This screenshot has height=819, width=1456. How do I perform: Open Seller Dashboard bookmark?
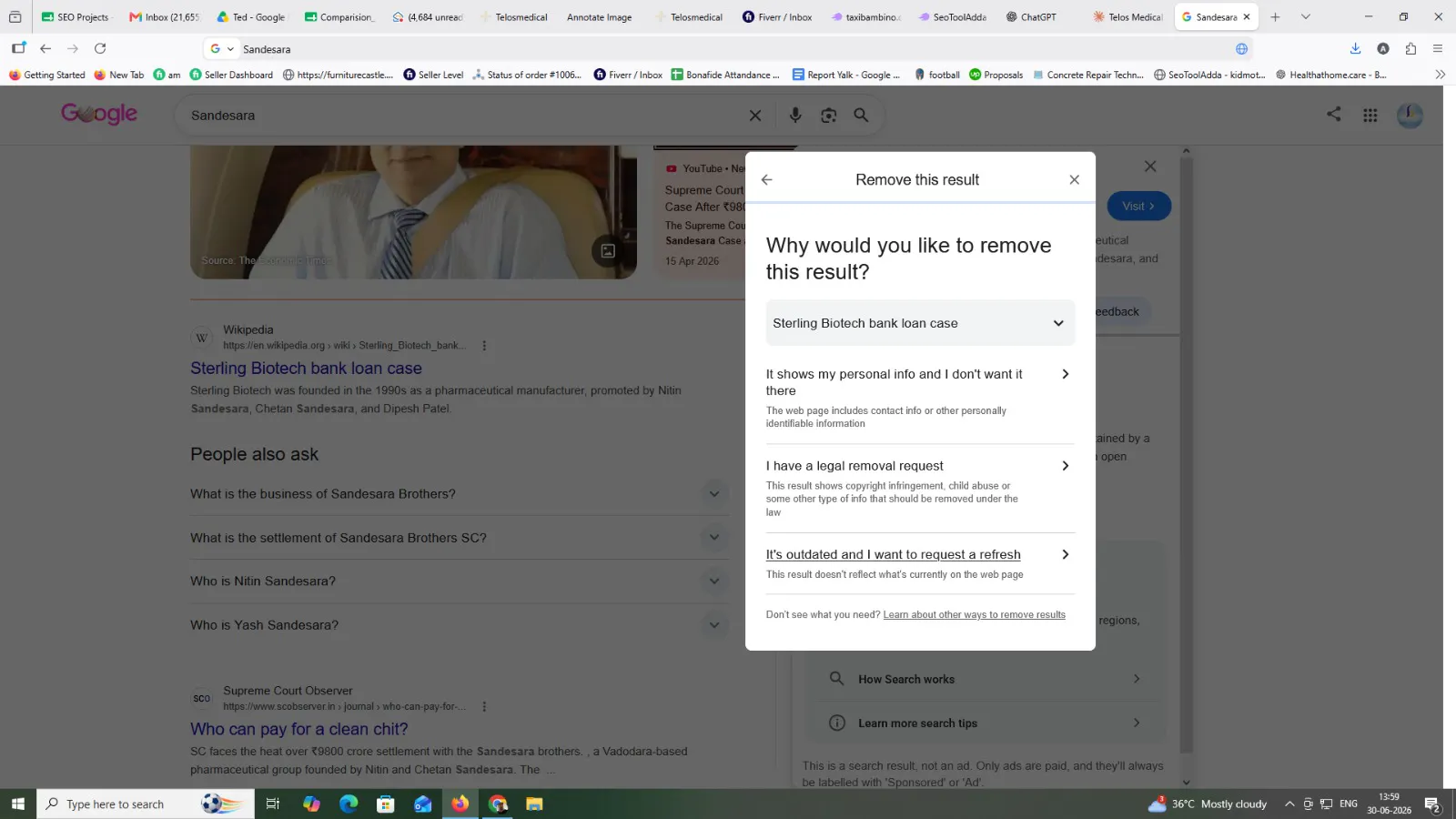tap(231, 76)
